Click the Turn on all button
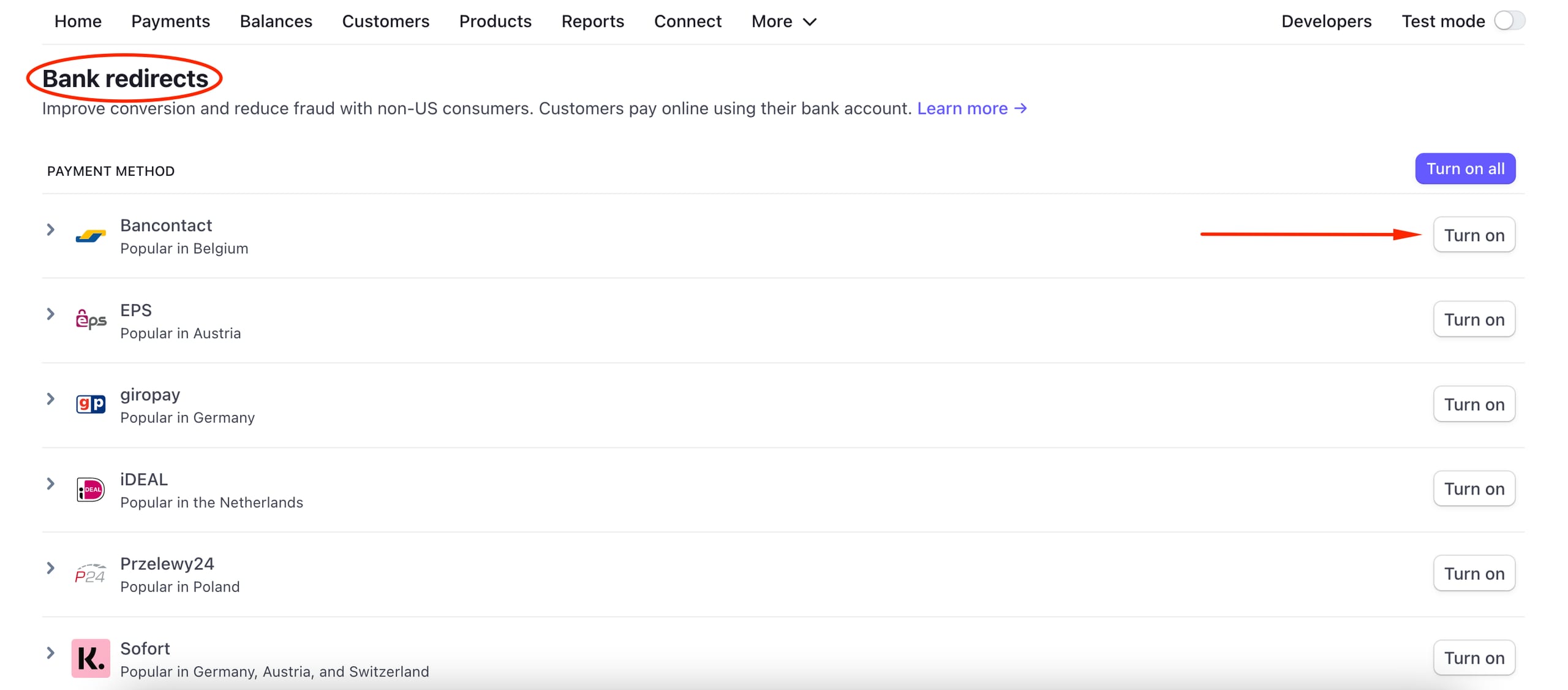1568x690 pixels. (x=1465, y=169)
